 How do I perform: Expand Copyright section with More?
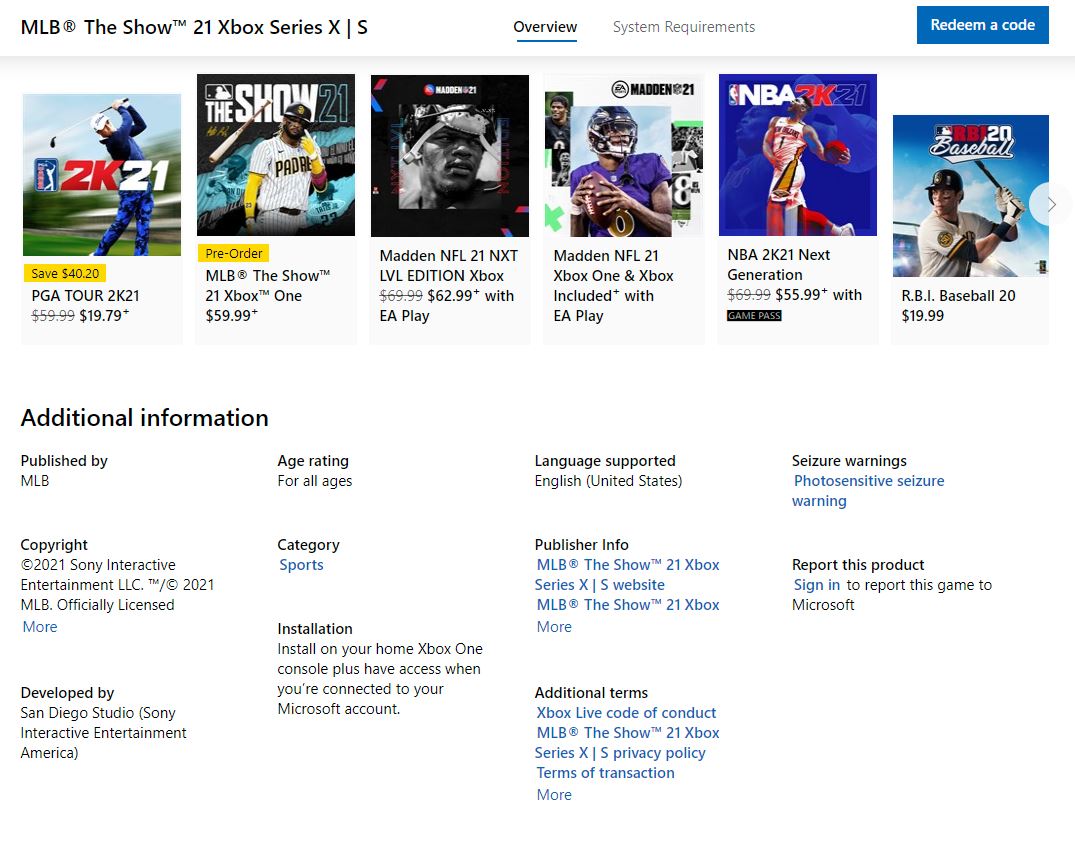40,627
